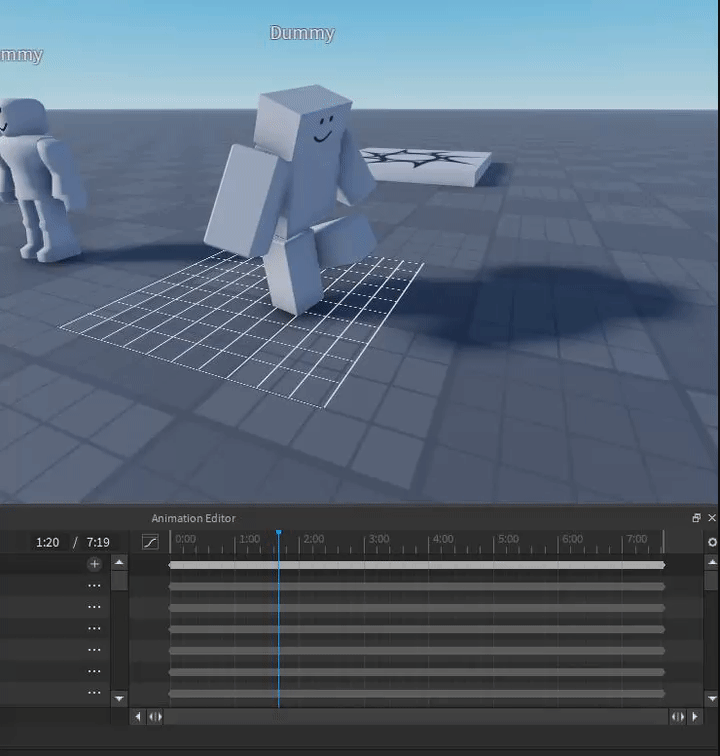Click the timeline vertical scrollbar thumb at far right
Viewport: 720px width, 756px height.
pos(712,580)
